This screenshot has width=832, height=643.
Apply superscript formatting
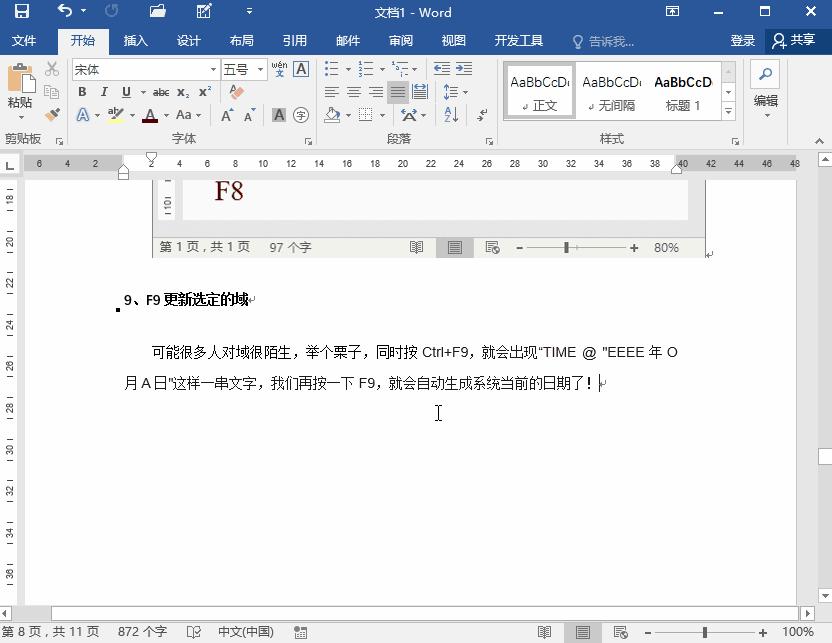pos(206,92)
